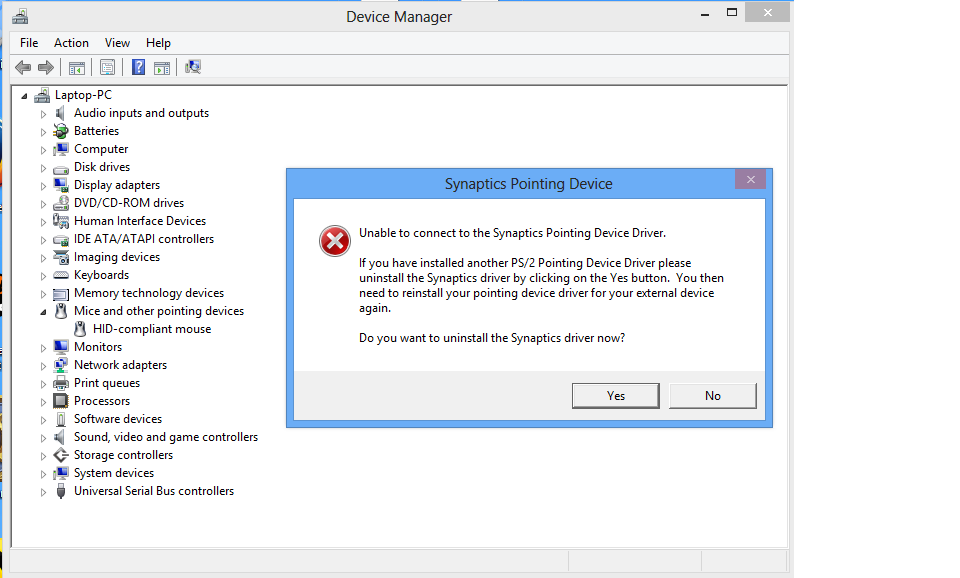This screenshot has width=960, height=578.
Task: Click the printer icon for Print queues
Action: [61, 383]
